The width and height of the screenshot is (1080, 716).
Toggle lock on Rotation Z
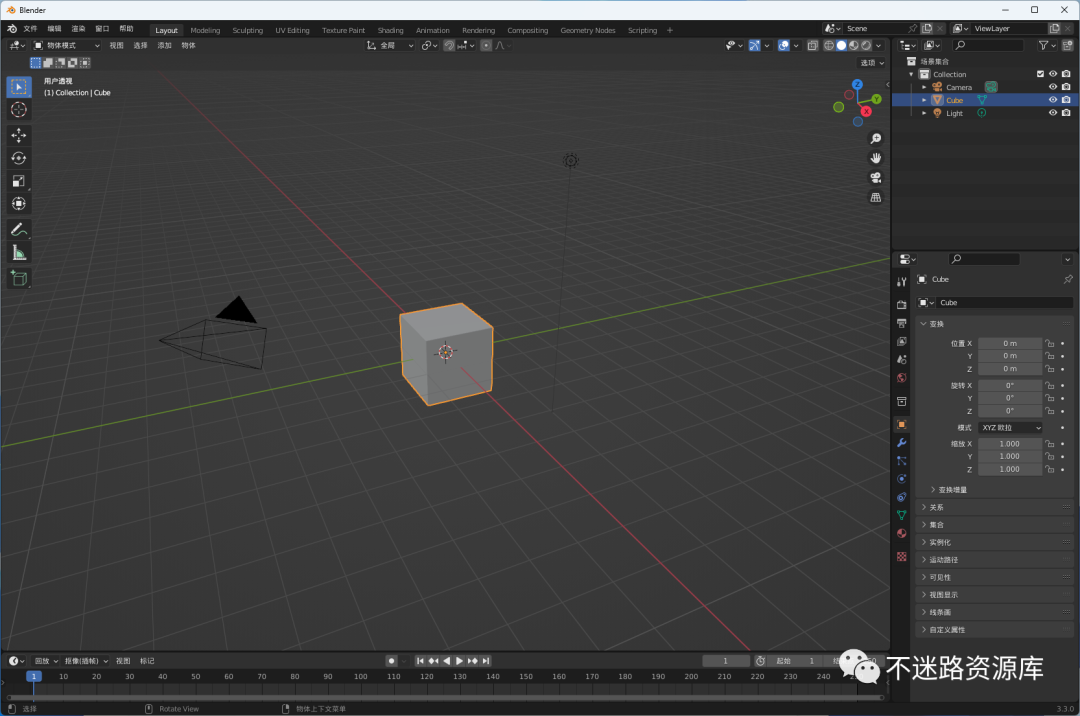[x=1049, y=411]
